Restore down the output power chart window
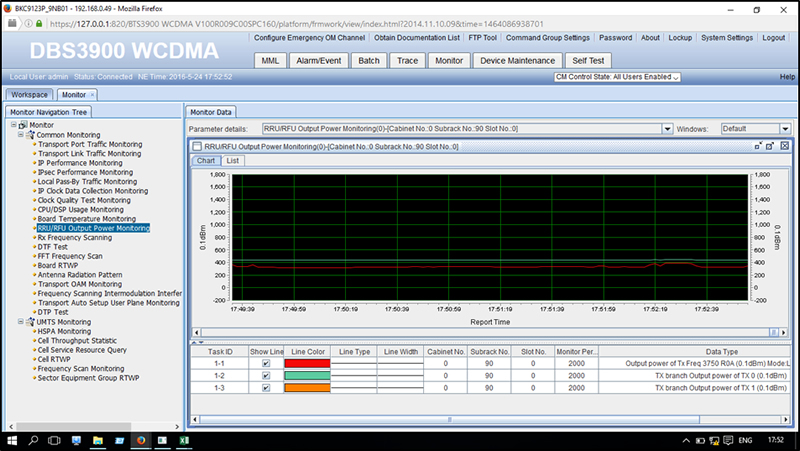The height and width of the screenshot is (451, 800). click(x=759, y=146)
